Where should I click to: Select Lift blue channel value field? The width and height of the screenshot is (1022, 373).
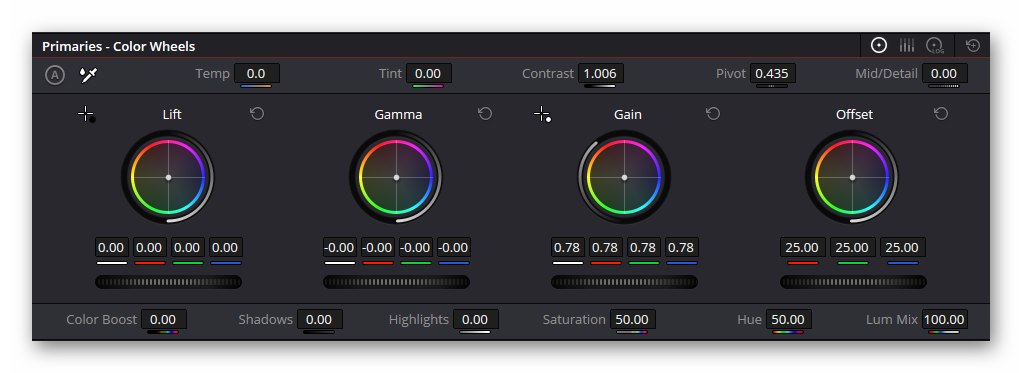pos(226,248)
